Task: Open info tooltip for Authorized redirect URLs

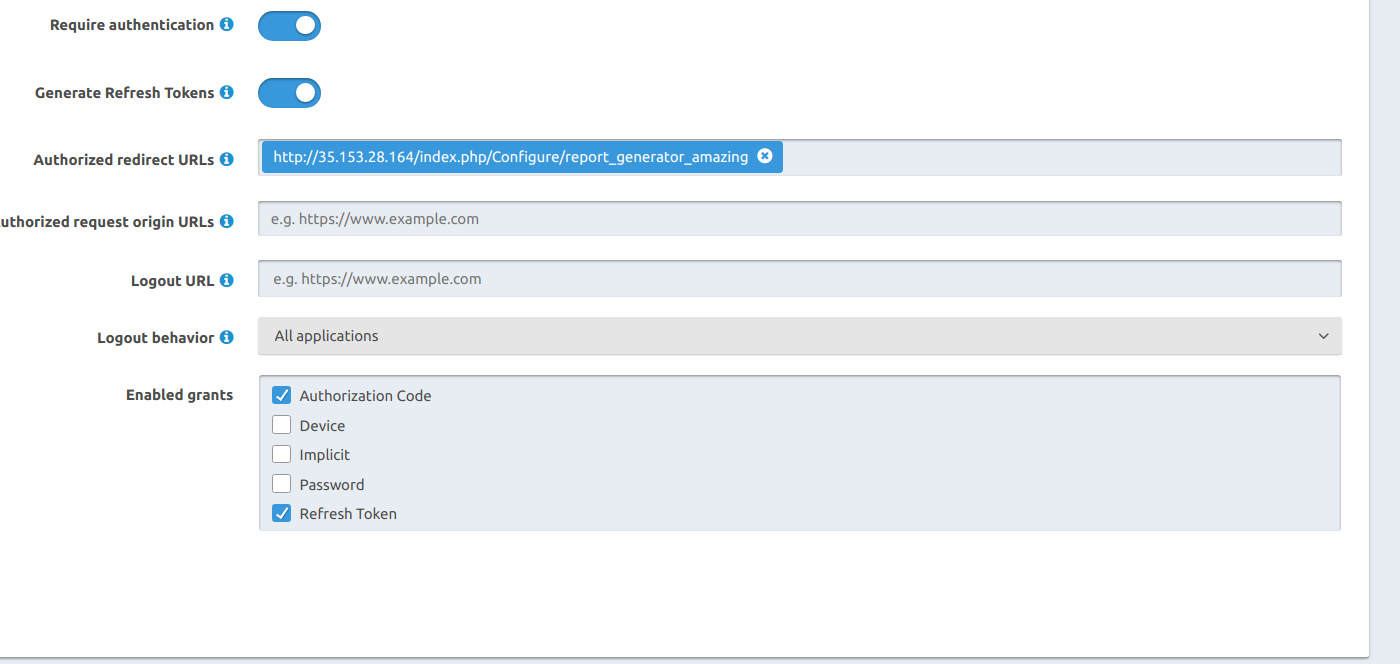Action: point(227,160)
